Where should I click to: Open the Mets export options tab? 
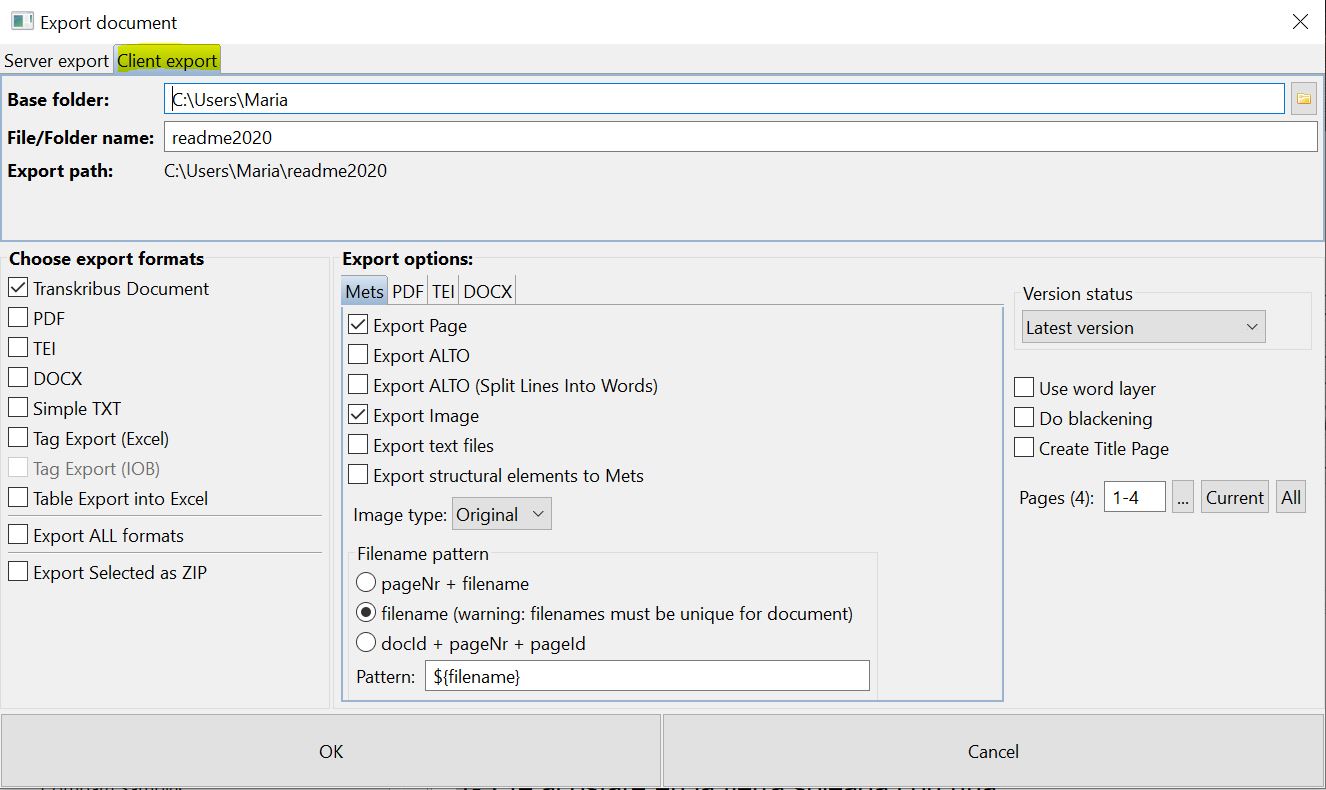(364, 291)
